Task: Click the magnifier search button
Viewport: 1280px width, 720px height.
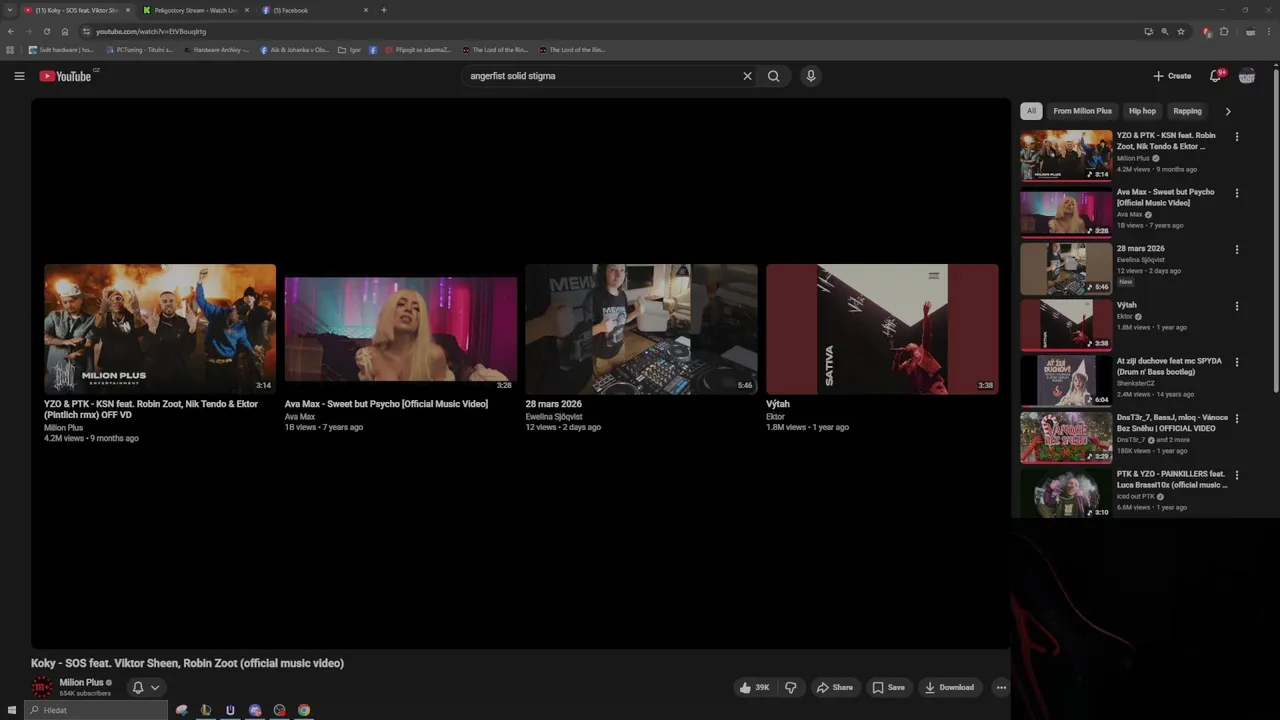Action: click(774, 76)
